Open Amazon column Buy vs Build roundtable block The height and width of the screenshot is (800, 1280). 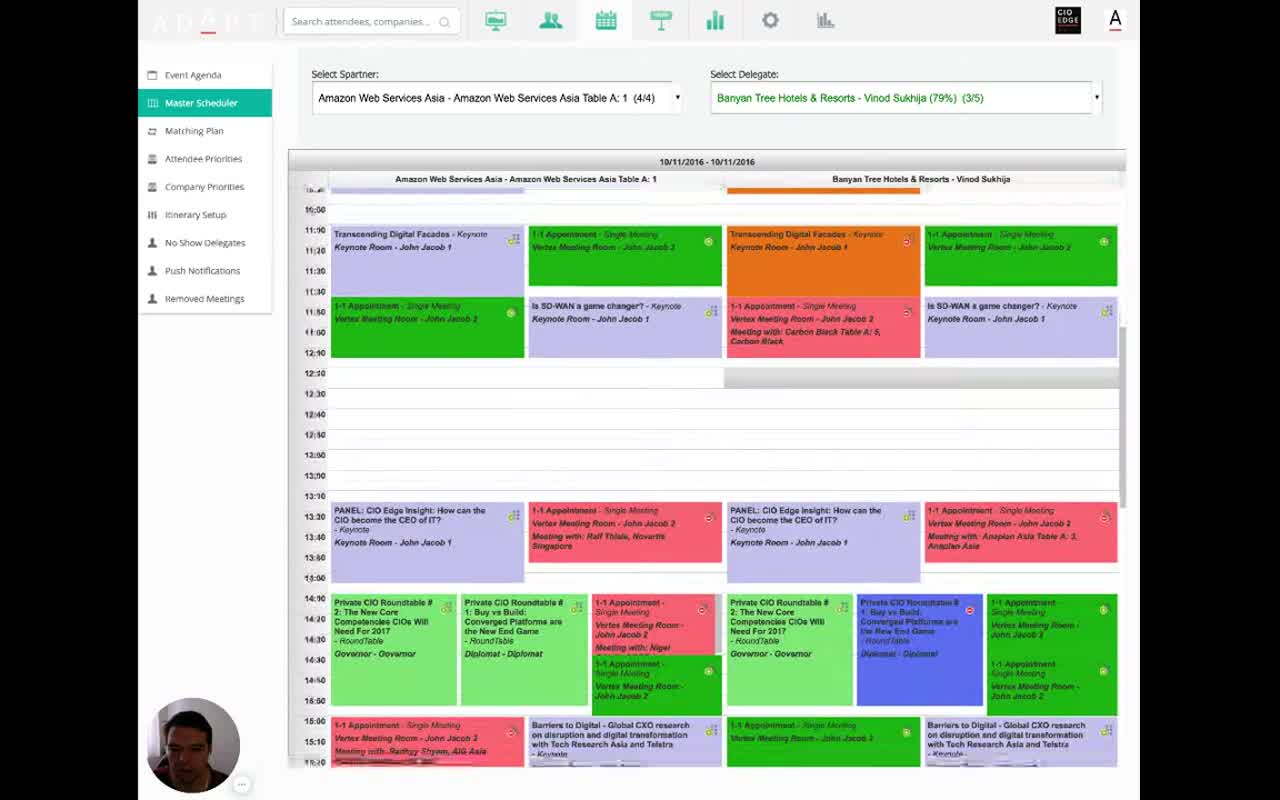click(524, 650)
